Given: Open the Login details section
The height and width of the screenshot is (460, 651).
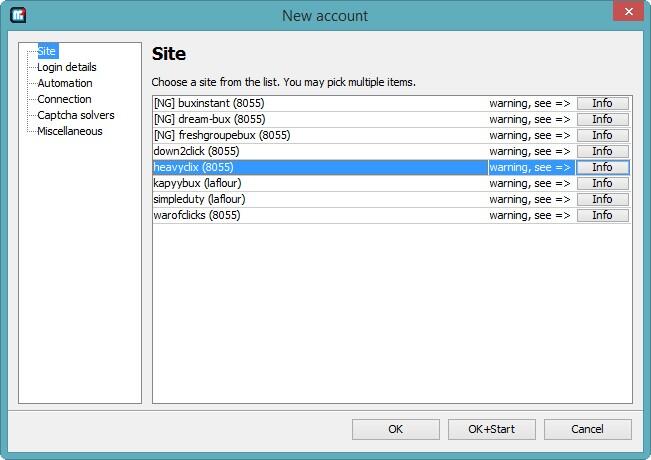Looking at the screenshot, I should 66,67.
